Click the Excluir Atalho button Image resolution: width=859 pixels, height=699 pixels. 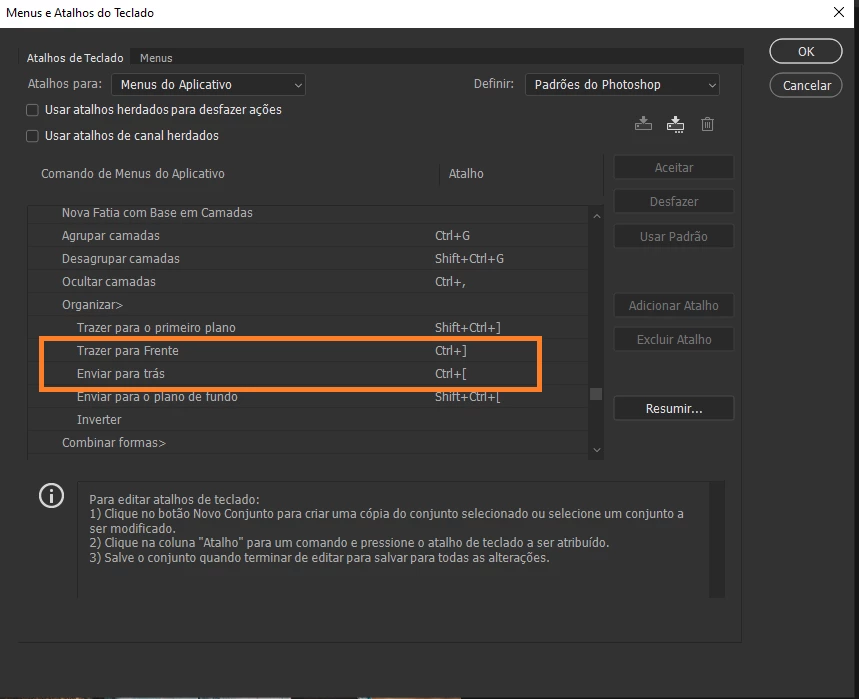point(673,340)
